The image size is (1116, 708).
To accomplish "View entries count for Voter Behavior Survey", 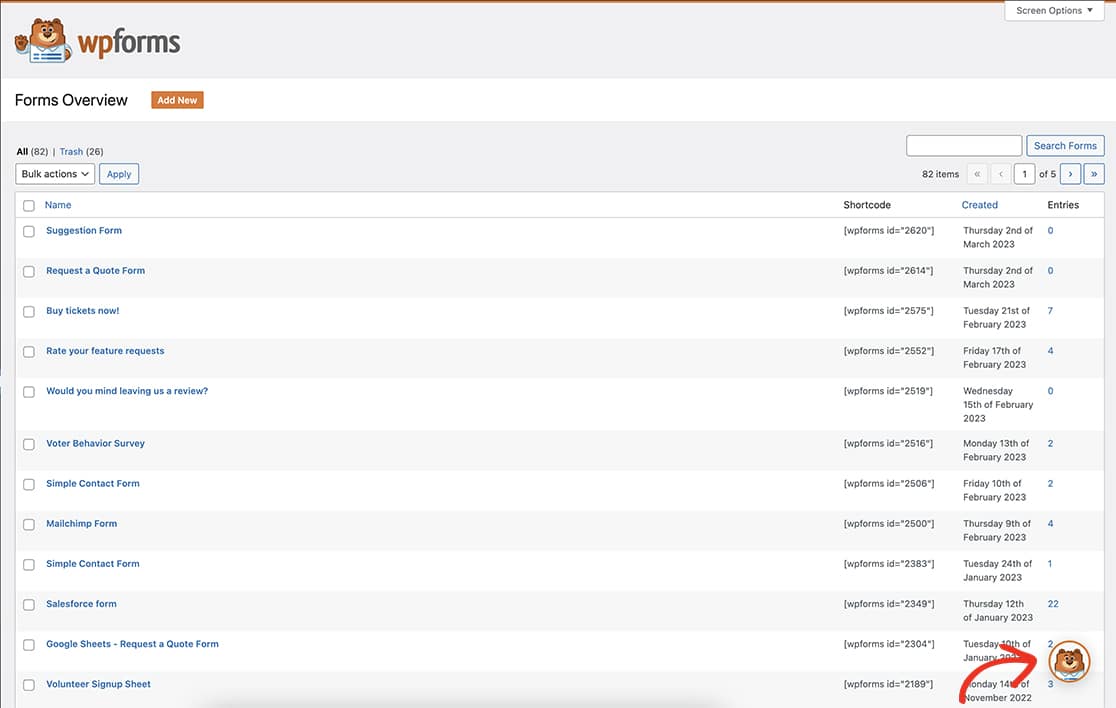I will (1051, 443).
